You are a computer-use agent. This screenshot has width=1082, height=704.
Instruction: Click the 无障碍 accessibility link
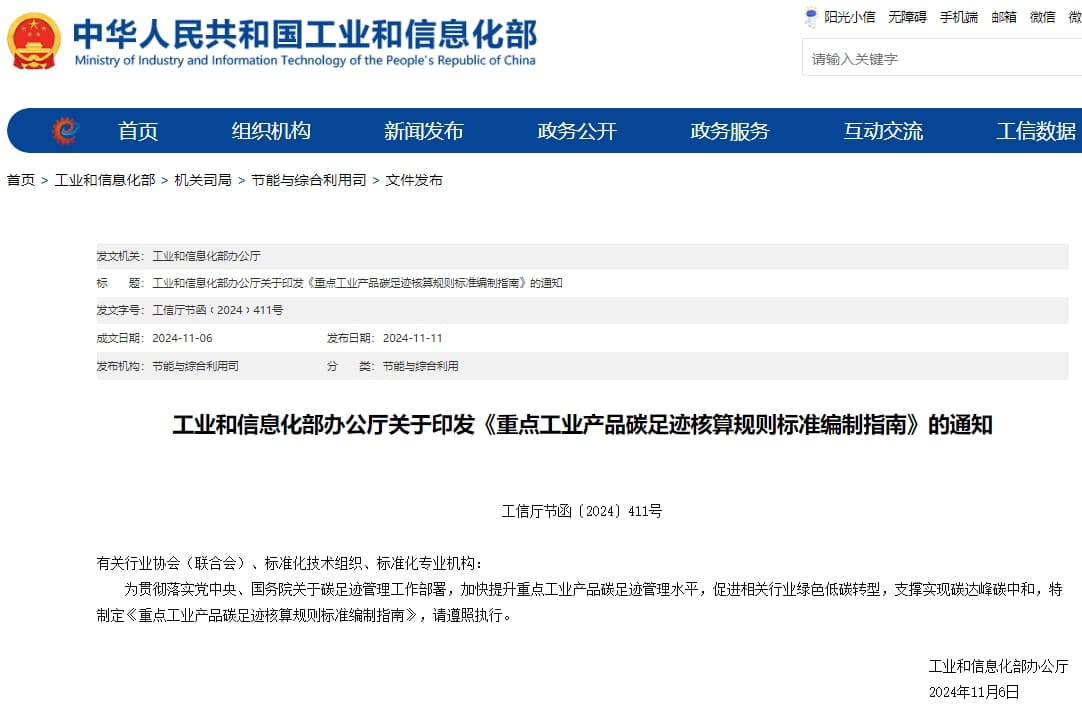[907, 17]
